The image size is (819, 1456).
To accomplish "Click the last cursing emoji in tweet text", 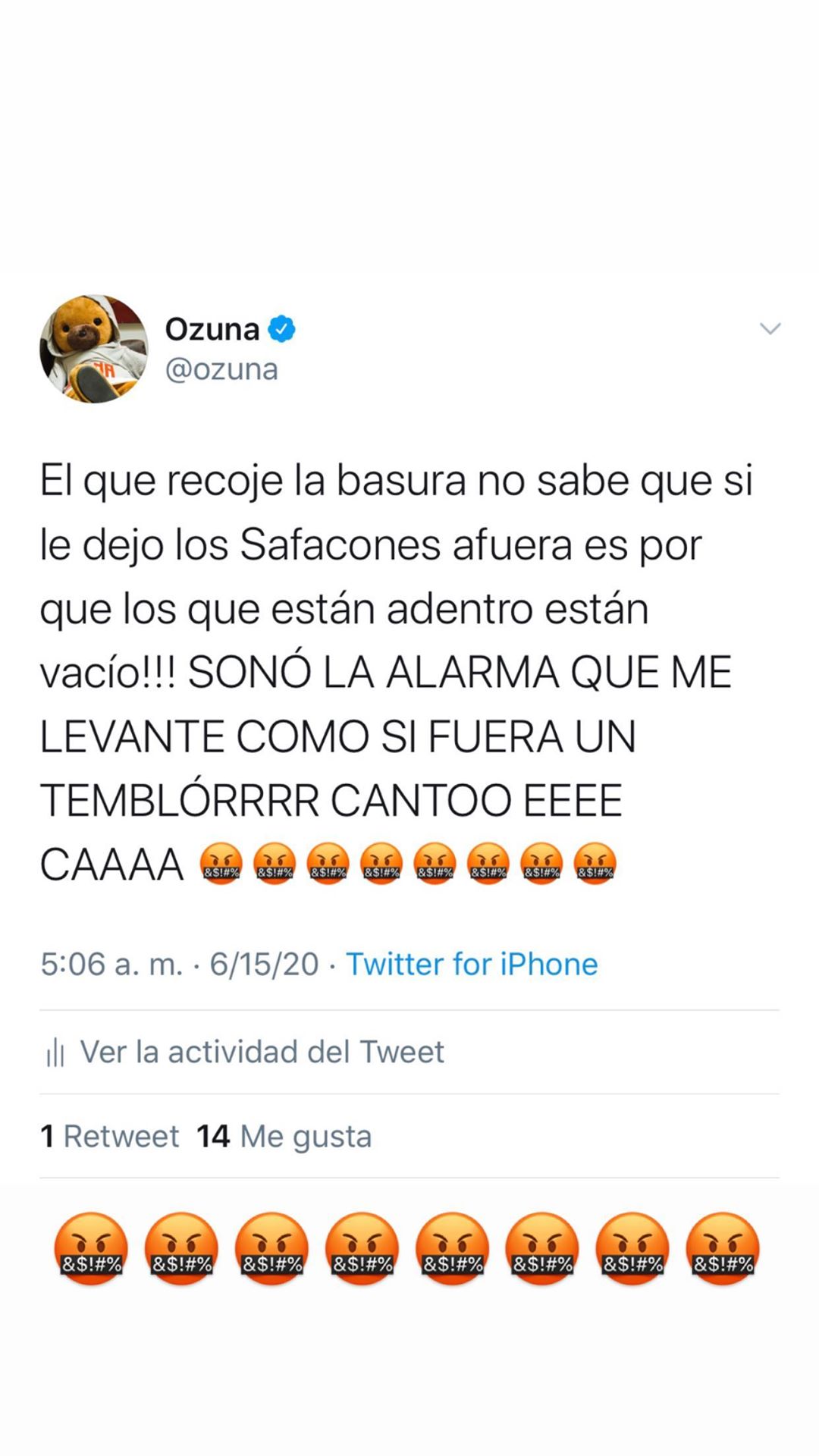I will click(x=595, y=864).
